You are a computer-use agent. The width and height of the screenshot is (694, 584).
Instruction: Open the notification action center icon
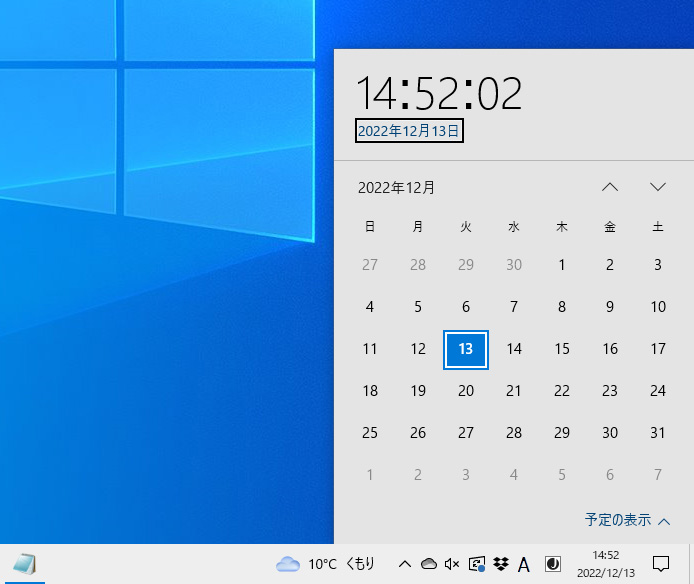(x=661, y=564)
